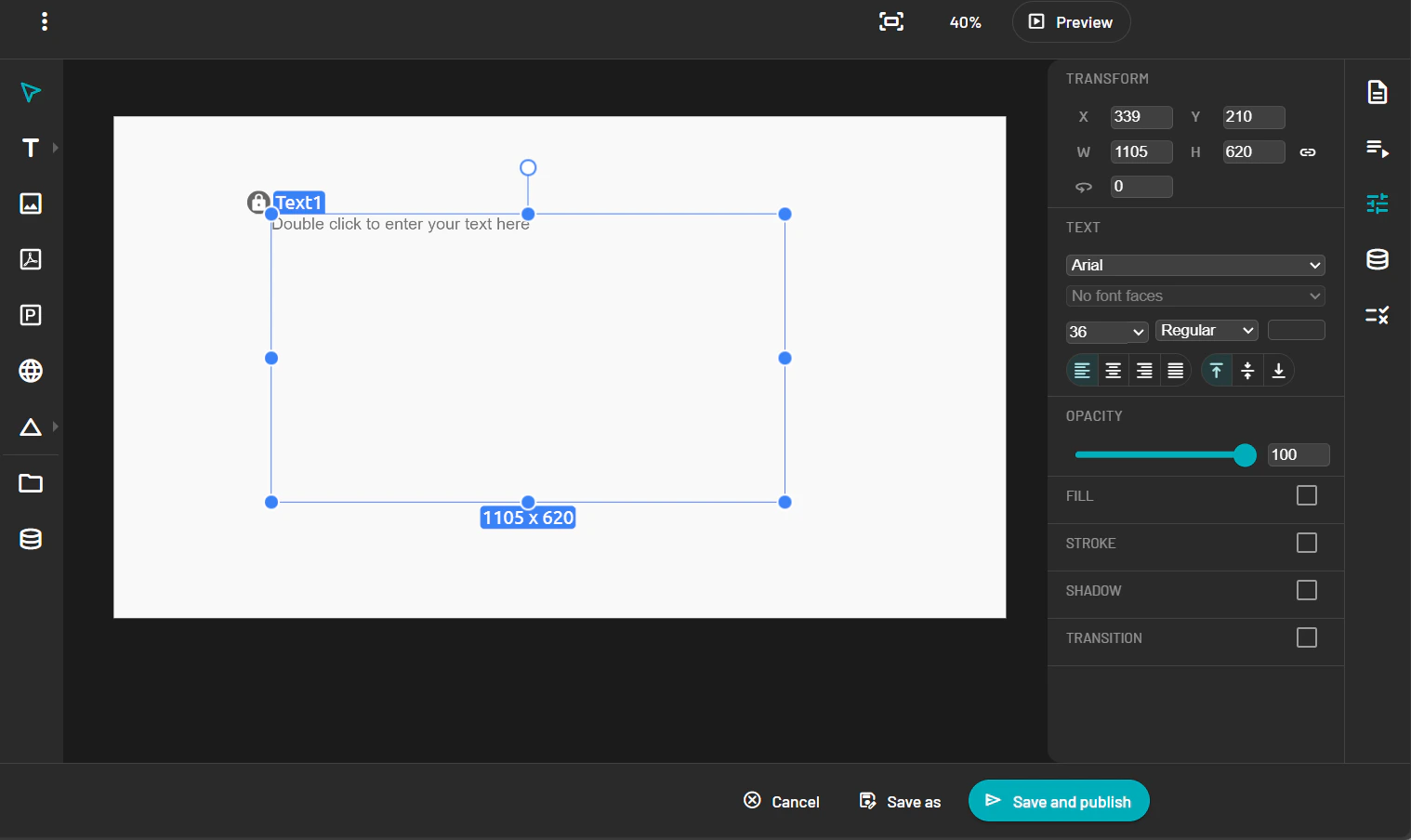Image resolution: width=1411 pixels, height=840 pixels.
Task: Open the Regular font style dropdown
Action: [x=1207, y=331]
